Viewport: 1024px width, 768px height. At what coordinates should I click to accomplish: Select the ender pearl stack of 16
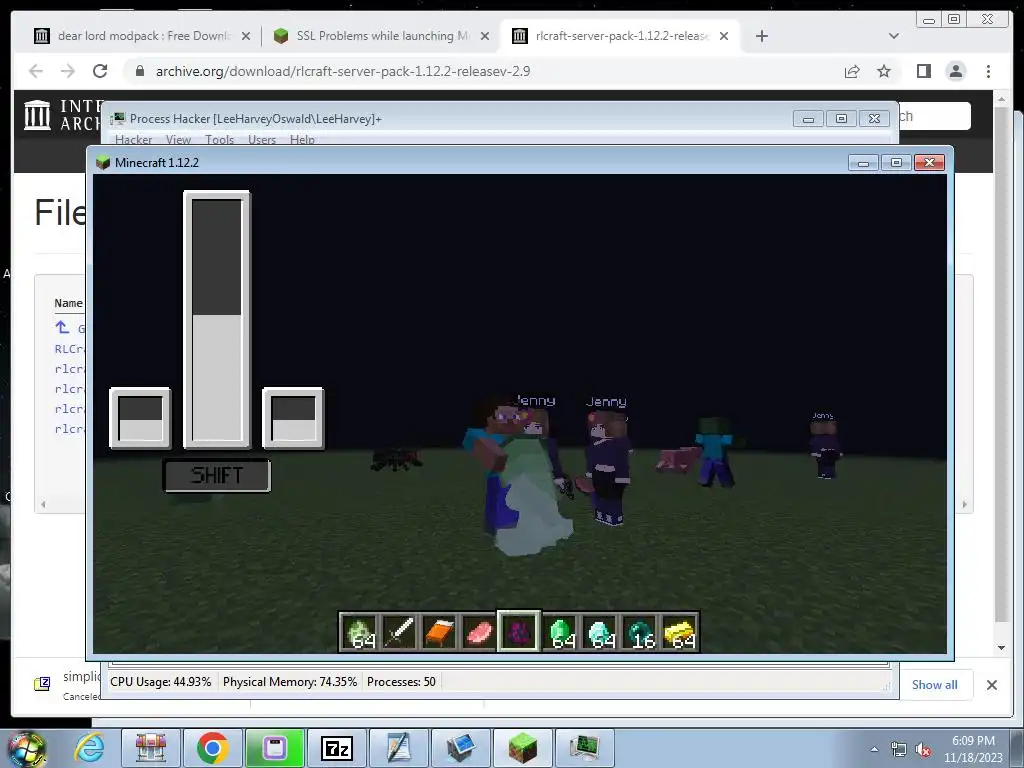click(x=640, y=632)
